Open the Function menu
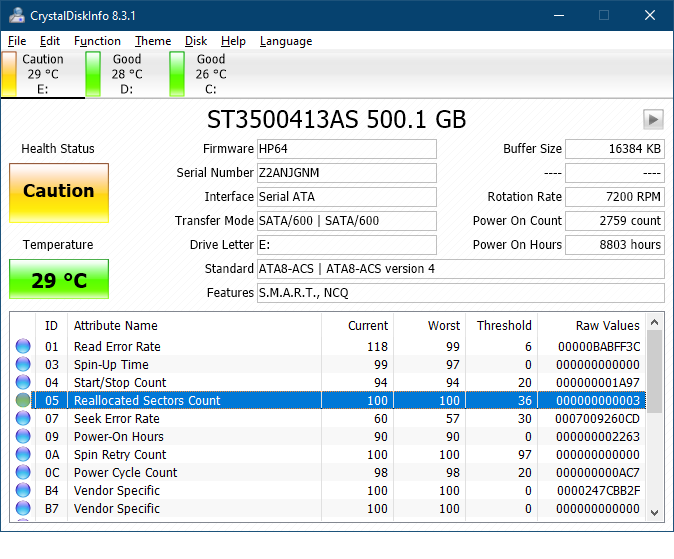Image resolution: width=674 pixels, height=559 pixels. pyautogui.click(x=97, y=41)
